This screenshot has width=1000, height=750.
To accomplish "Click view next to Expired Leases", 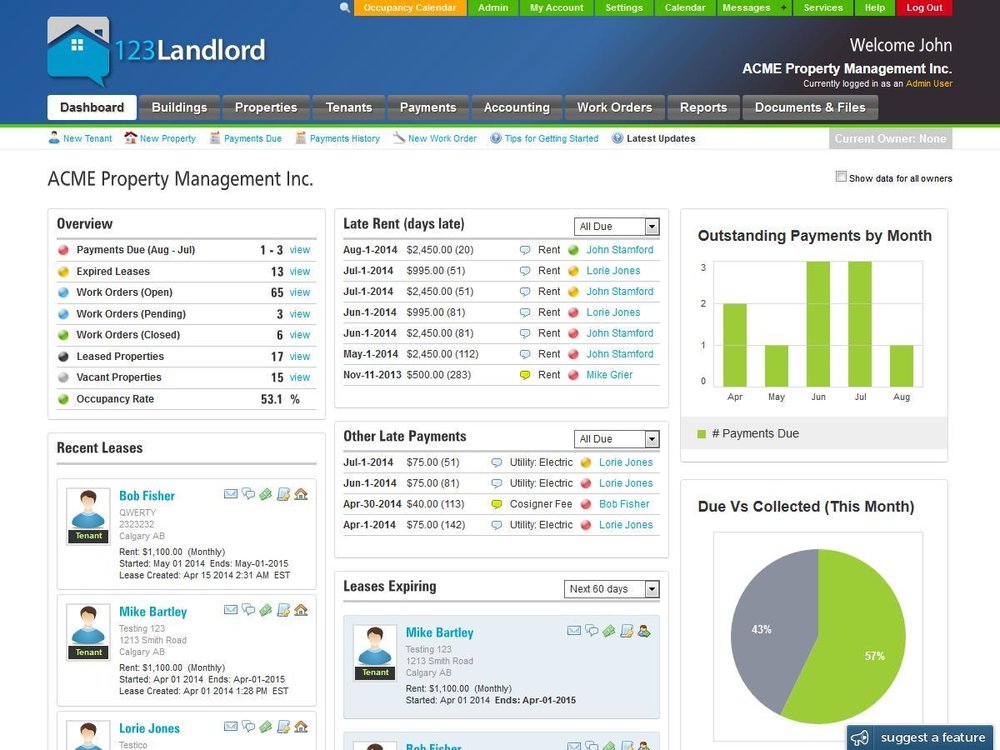I will click(299, 271).
